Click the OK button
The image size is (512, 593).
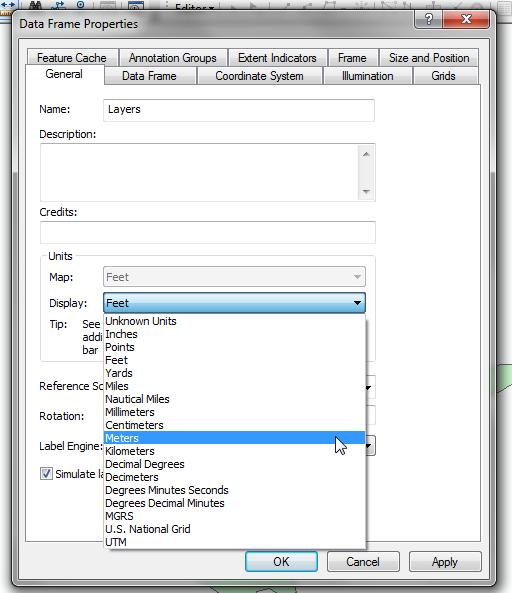(281, 562)
